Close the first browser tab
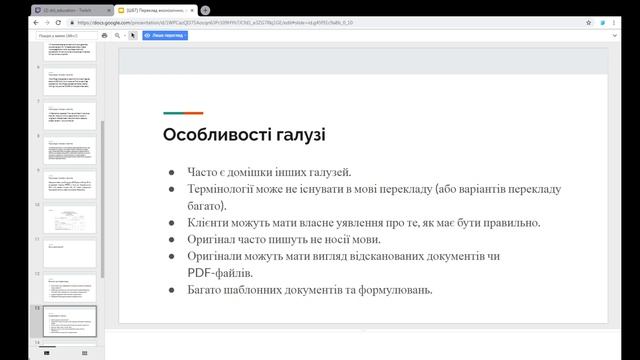This screenshot has height=360, width=640. [109, 10]
